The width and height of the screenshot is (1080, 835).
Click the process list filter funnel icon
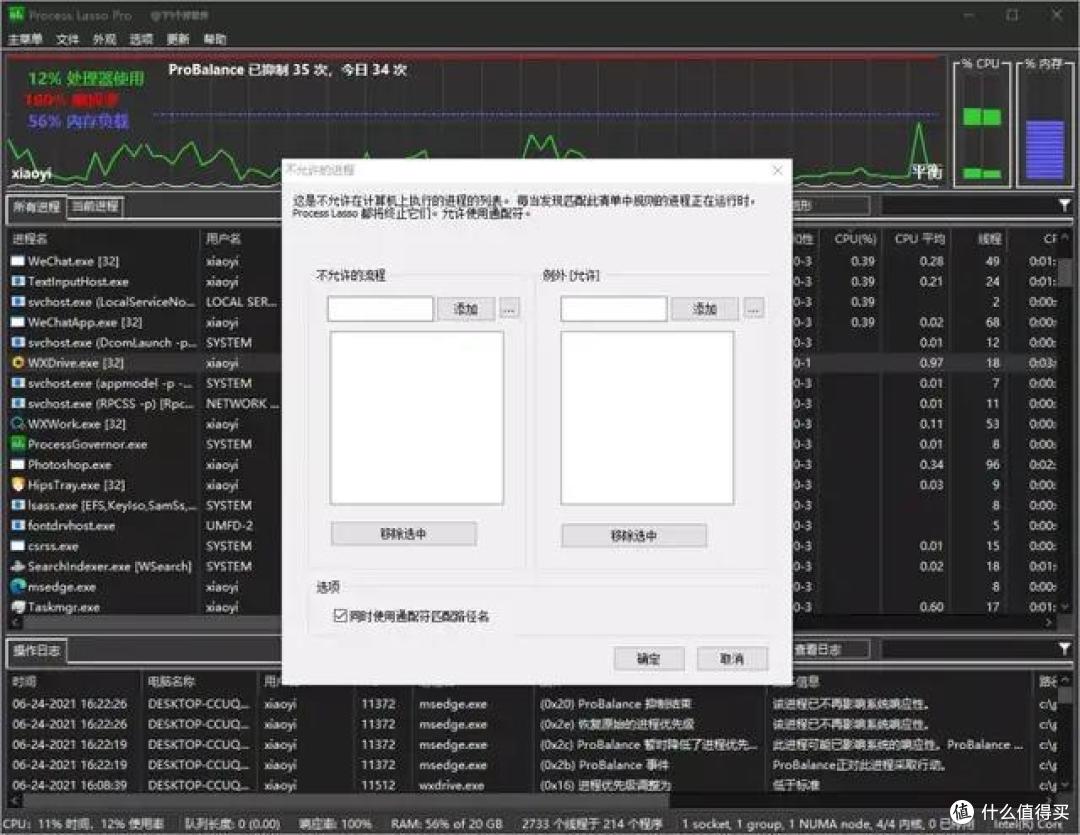[x=1064, y=205]
